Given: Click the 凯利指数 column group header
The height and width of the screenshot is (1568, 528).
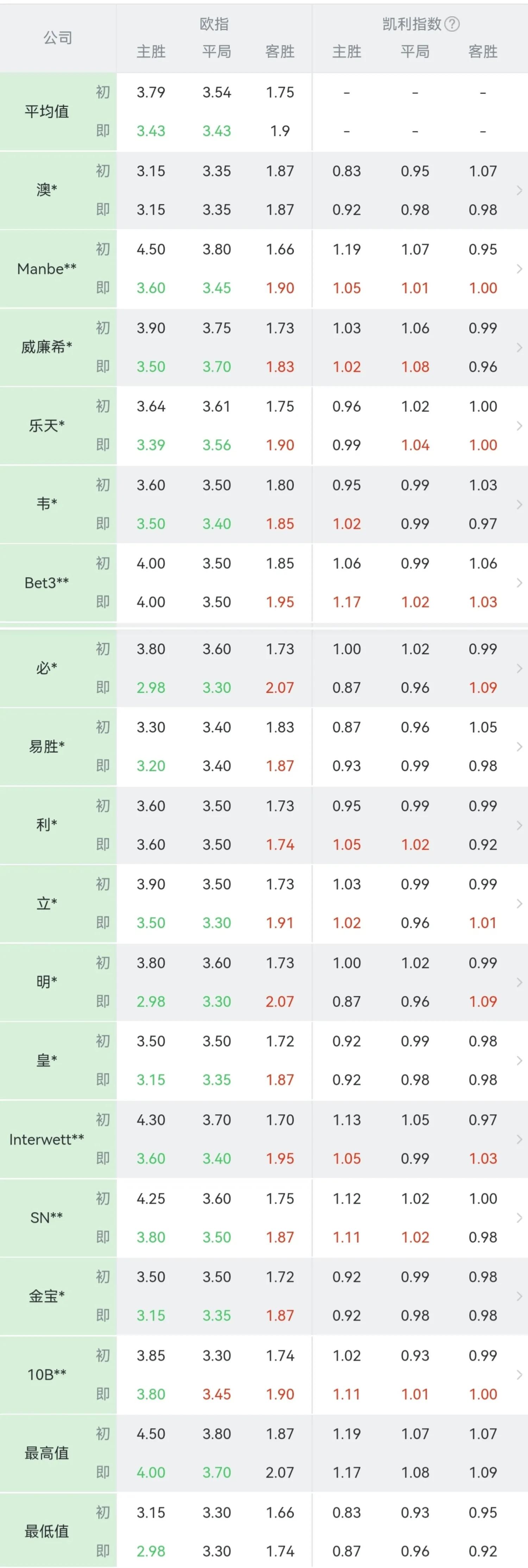Looking at the screenshot, I should 412,24.
